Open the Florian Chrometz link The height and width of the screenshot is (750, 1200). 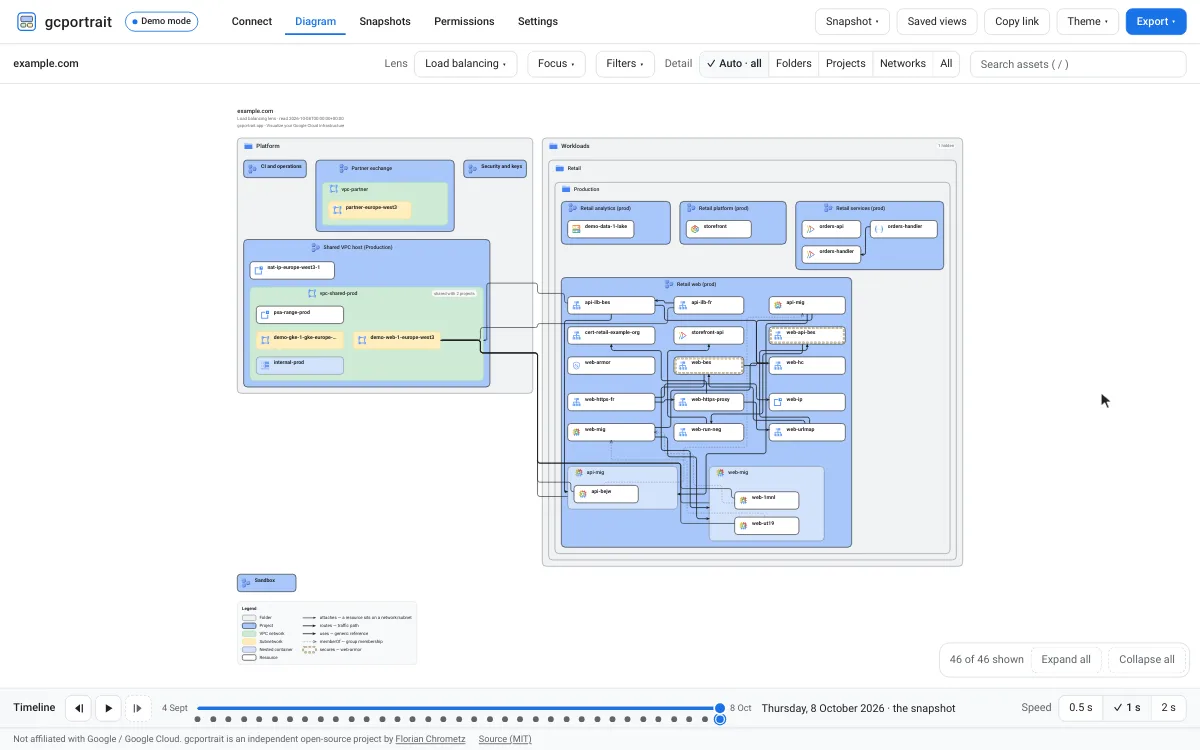point(431,739)
